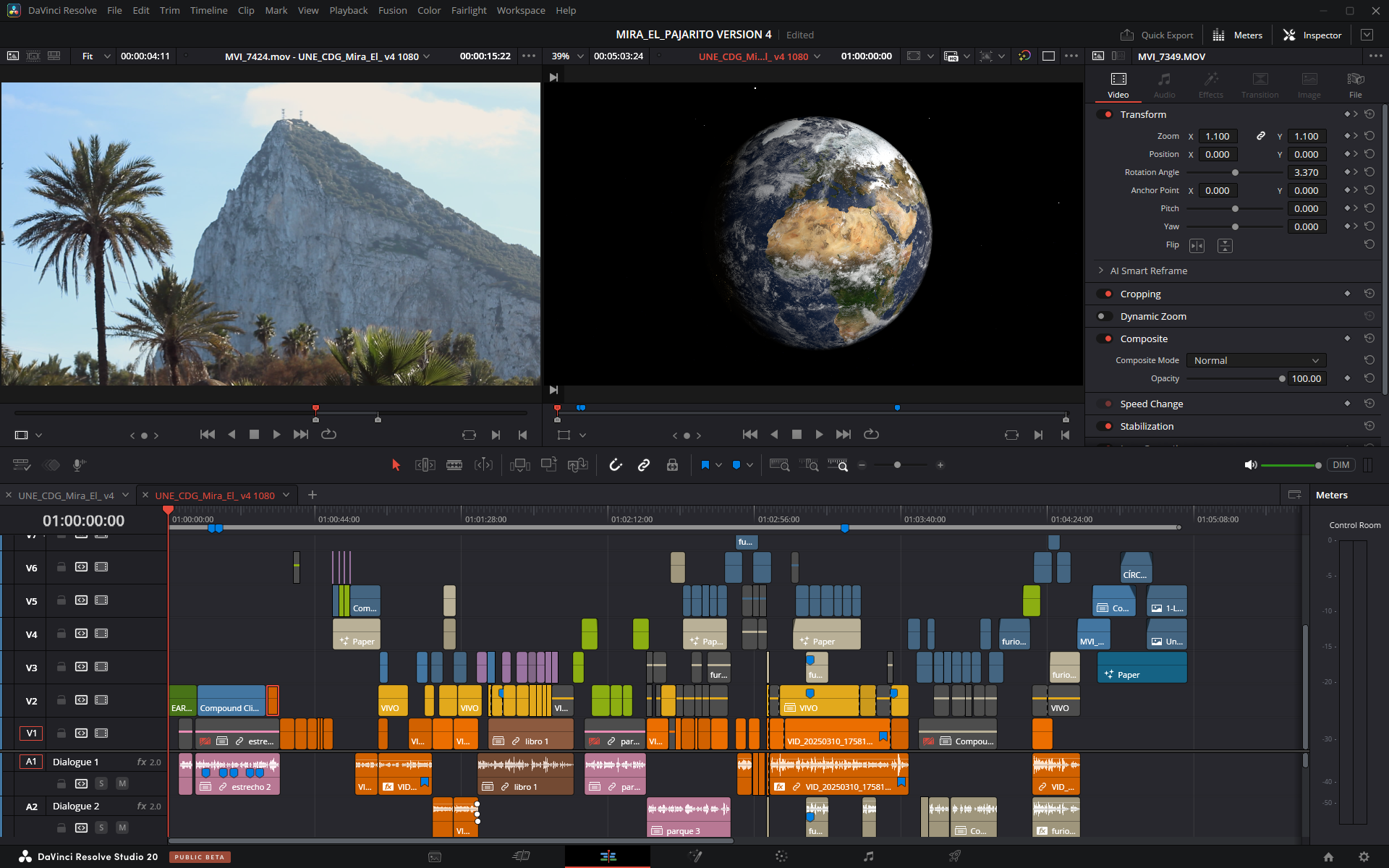Open the Composite Mode dropdown
Screen dimensions: 1389x868
[x=1256, y=360]
